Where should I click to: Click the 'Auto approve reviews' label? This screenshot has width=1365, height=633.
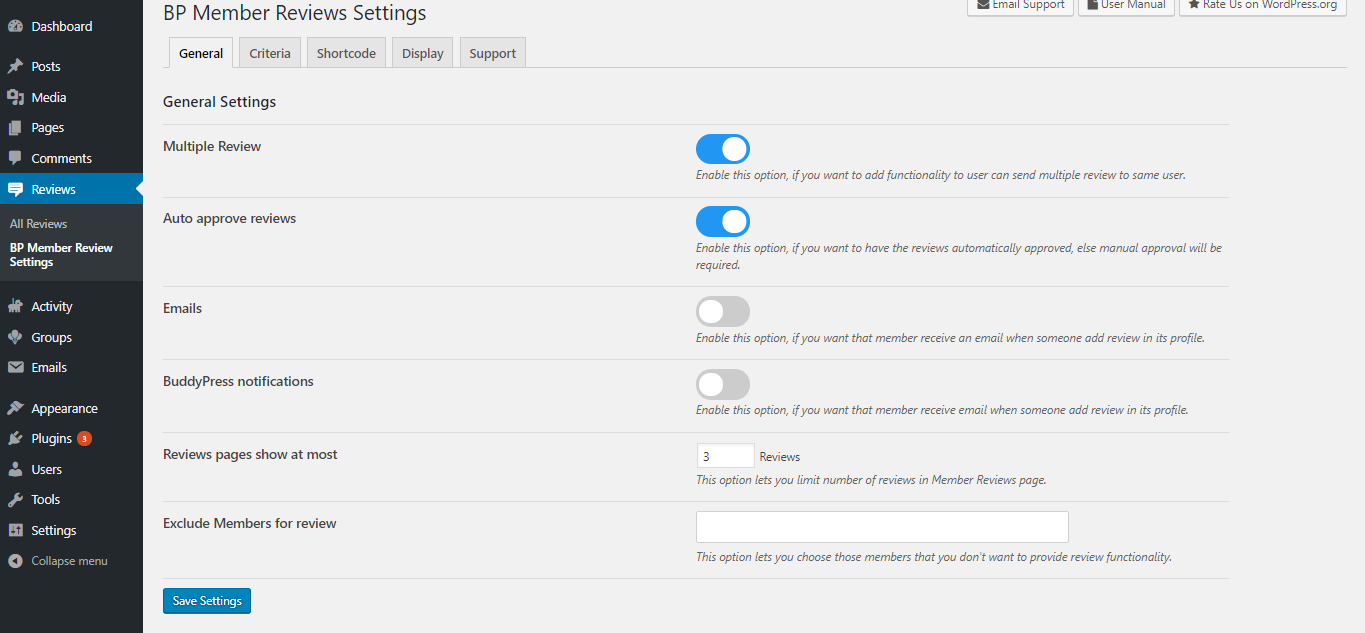pos(230,218)
